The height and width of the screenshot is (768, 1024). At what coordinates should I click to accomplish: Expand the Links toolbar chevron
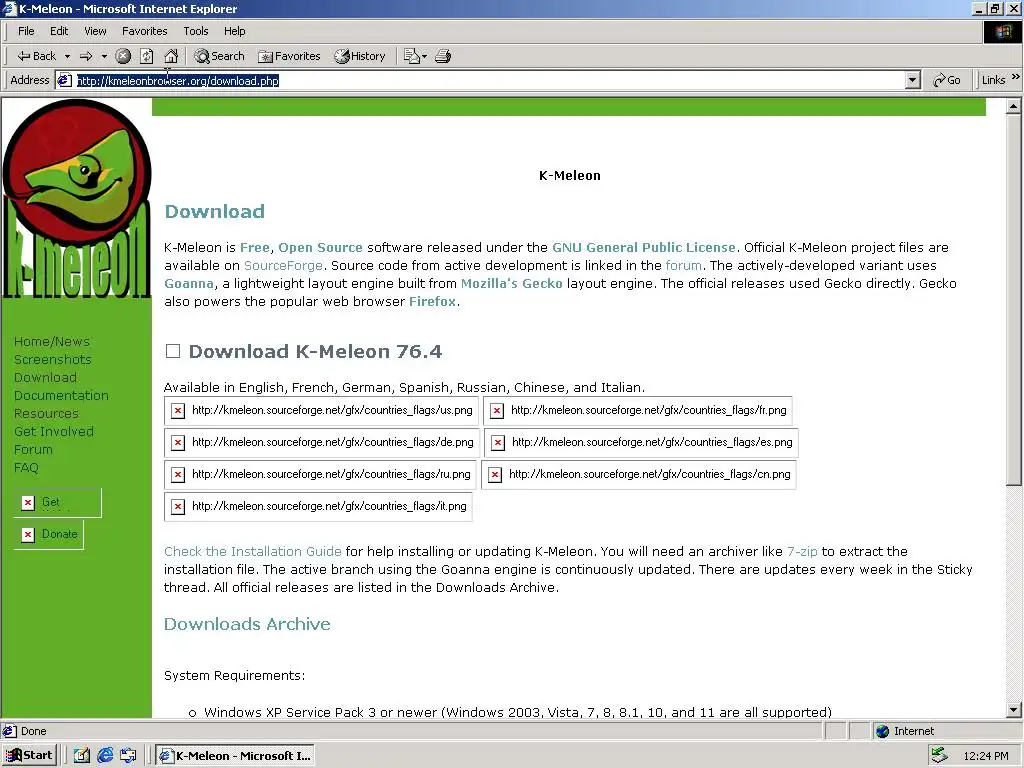1016,77
